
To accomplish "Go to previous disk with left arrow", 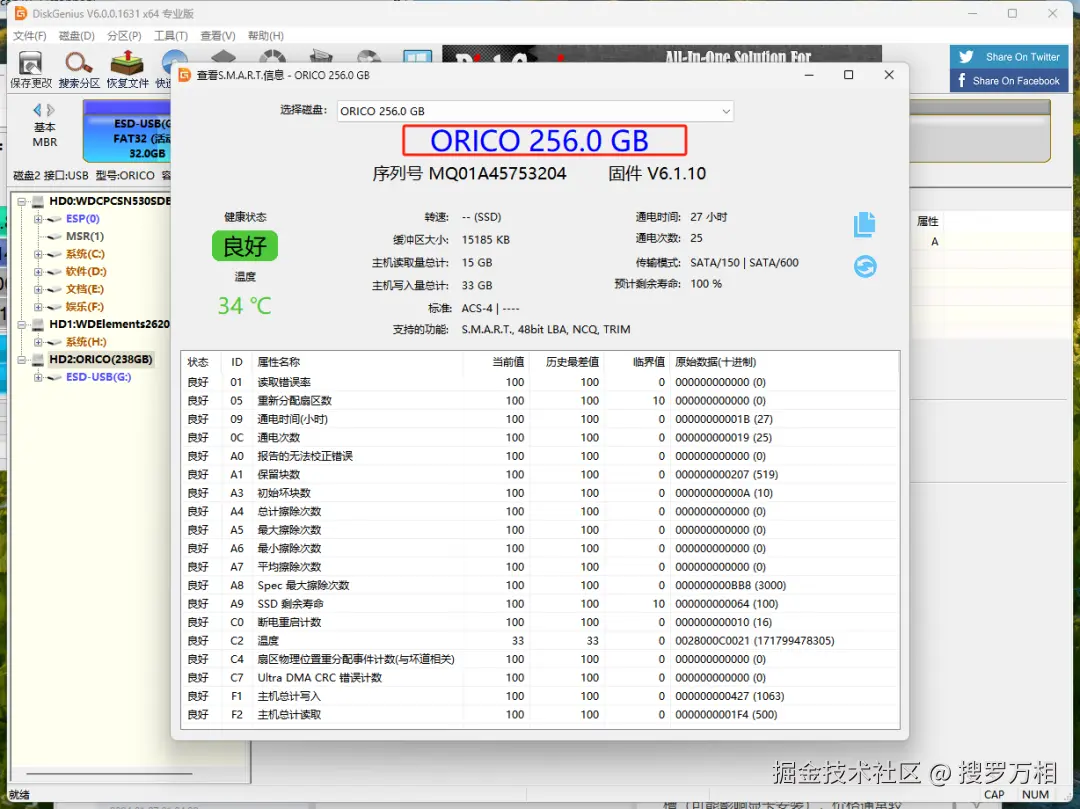I will [x=37, y=109].
